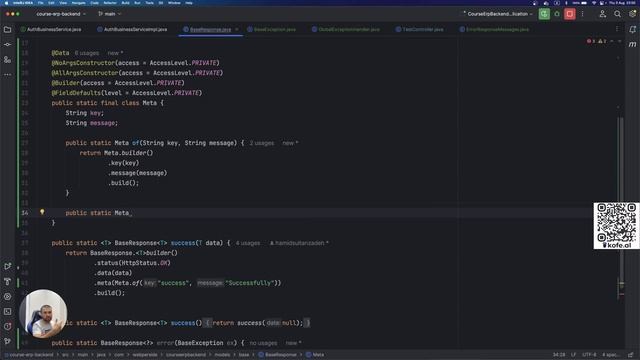This screenshot has width=640, height=360.
Task: Open the Git tool window icon
Action: click(7, 341)
